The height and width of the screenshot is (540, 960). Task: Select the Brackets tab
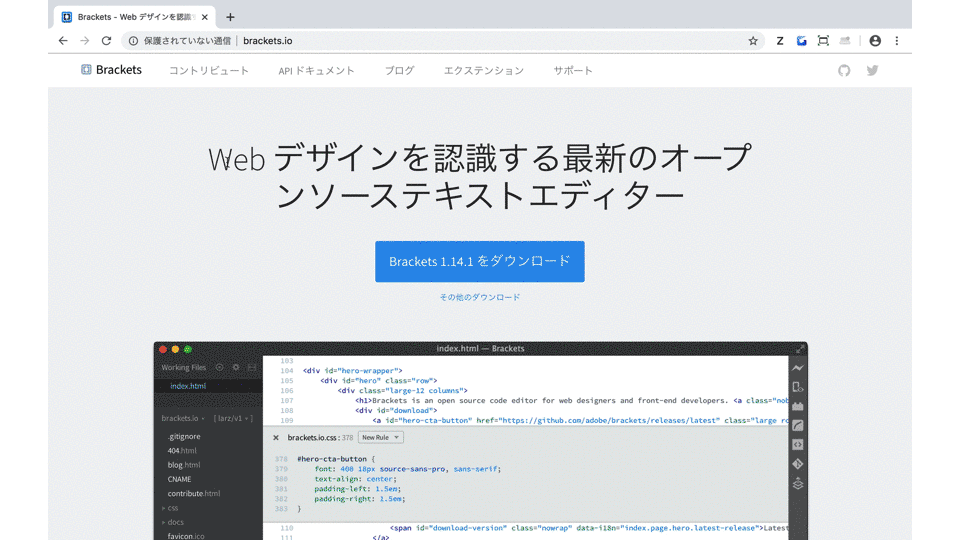133,17
